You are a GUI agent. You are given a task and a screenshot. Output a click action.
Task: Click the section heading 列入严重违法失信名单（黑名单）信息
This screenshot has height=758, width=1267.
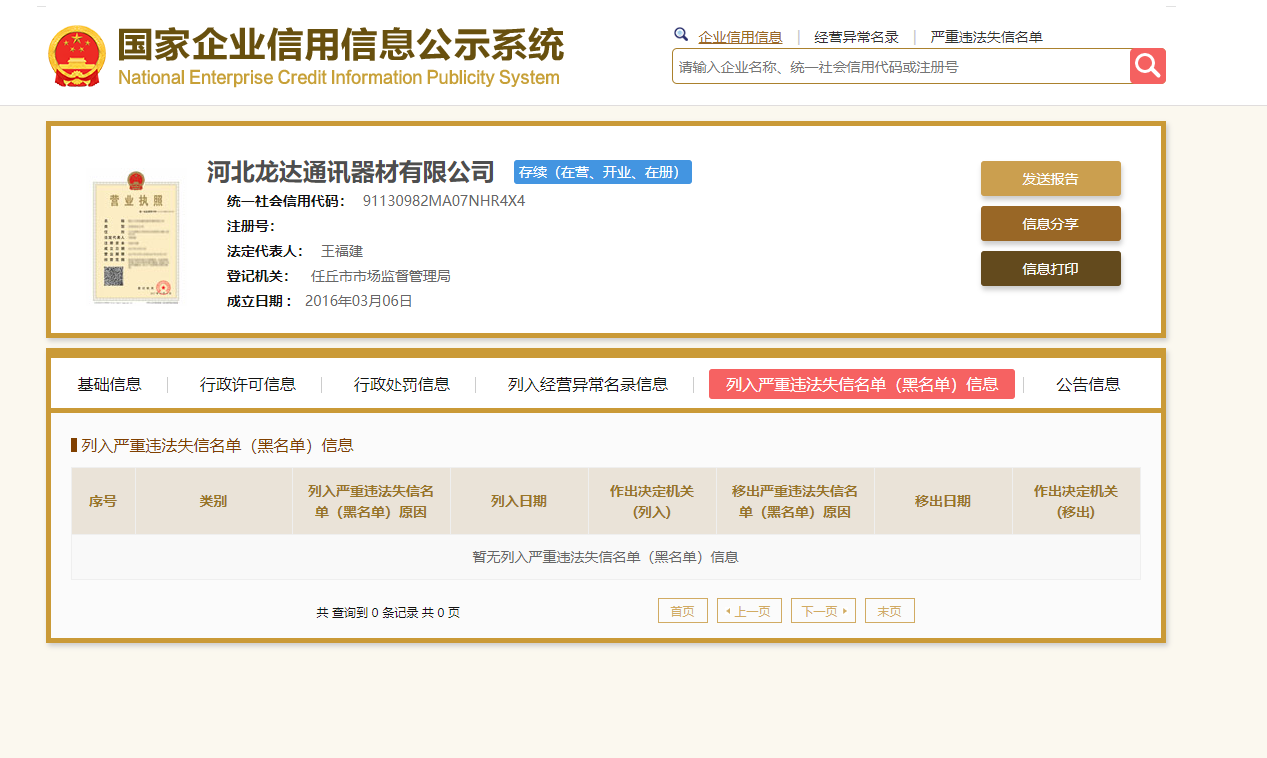(217, 445)
